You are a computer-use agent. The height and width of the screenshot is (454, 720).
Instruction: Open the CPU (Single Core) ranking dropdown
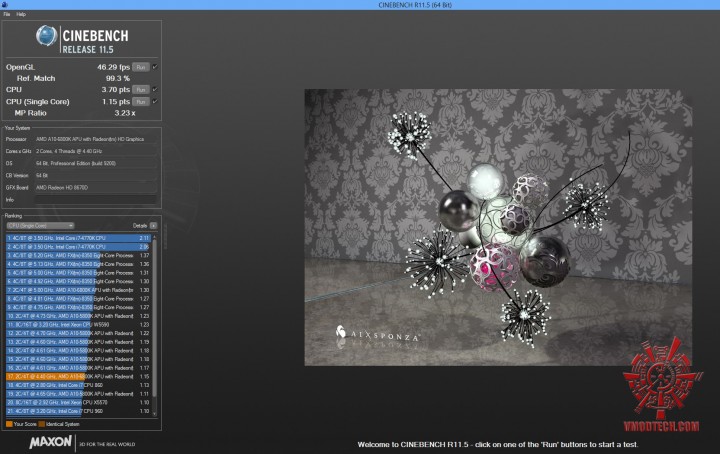pyautogui.click(x=39, y=225)
